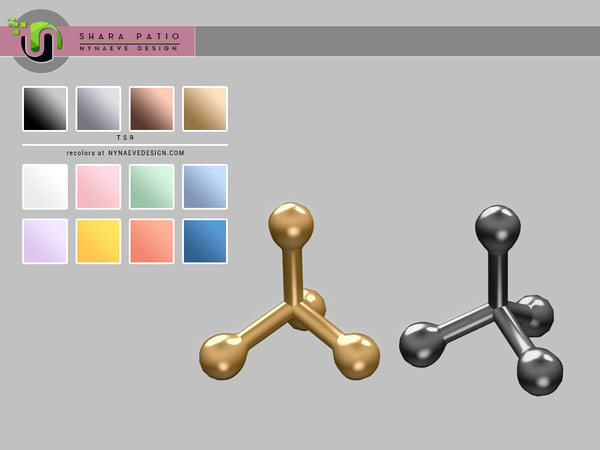This screenshot has height=450, width=600.
Task: Pick the light pink recolor swatch
Action: (x=98, y=187)
